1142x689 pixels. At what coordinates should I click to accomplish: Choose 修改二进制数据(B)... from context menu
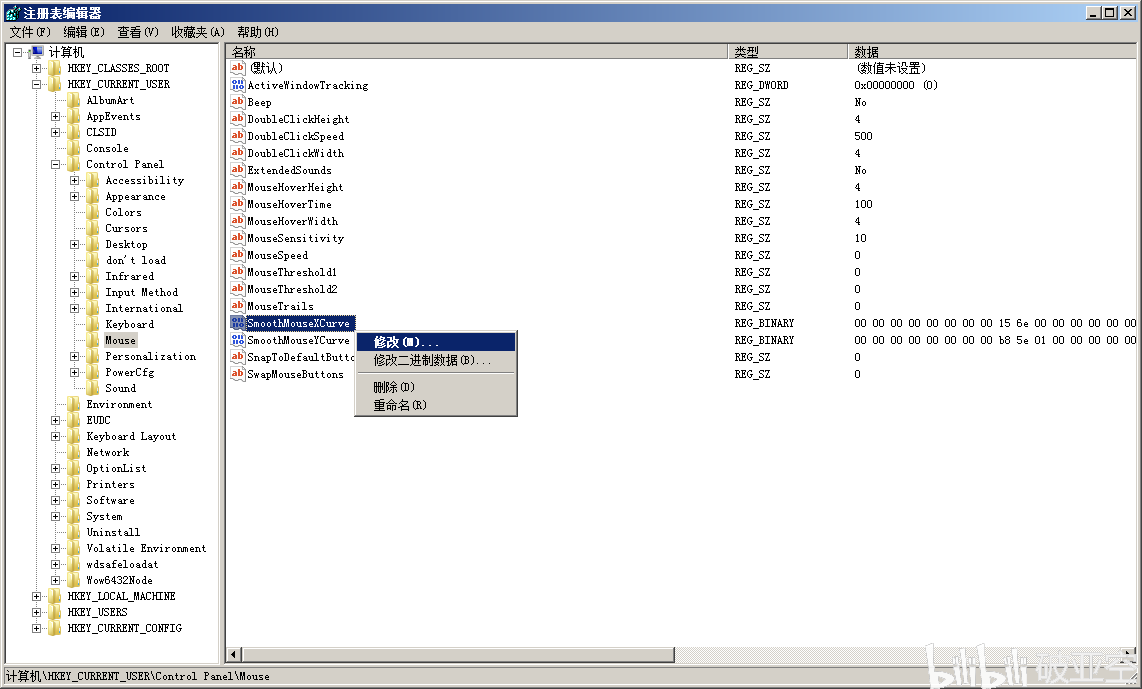pos(436,361)
